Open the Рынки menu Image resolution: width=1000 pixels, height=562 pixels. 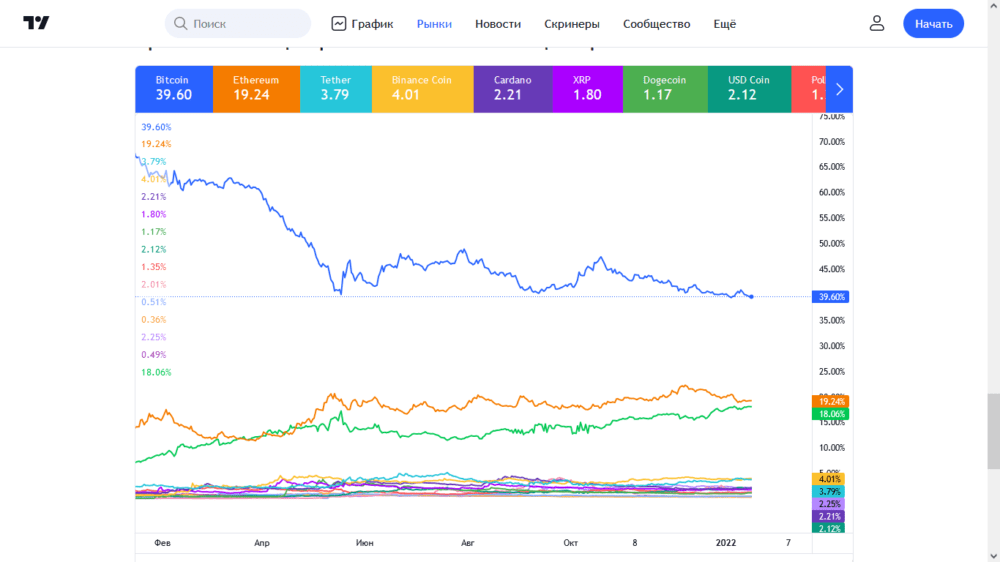(434, 23)
